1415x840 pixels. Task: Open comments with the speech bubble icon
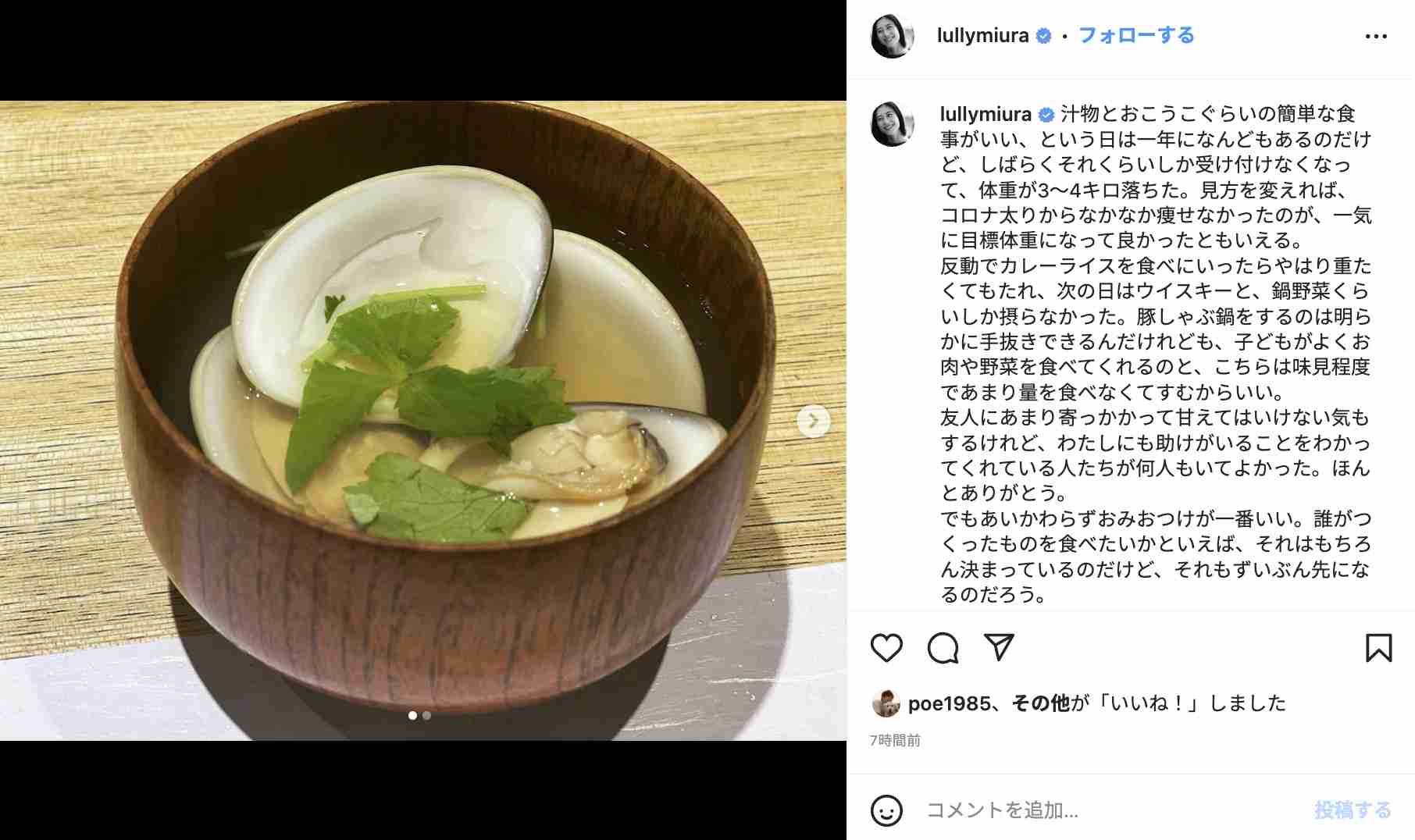click(x=943, y=648)
